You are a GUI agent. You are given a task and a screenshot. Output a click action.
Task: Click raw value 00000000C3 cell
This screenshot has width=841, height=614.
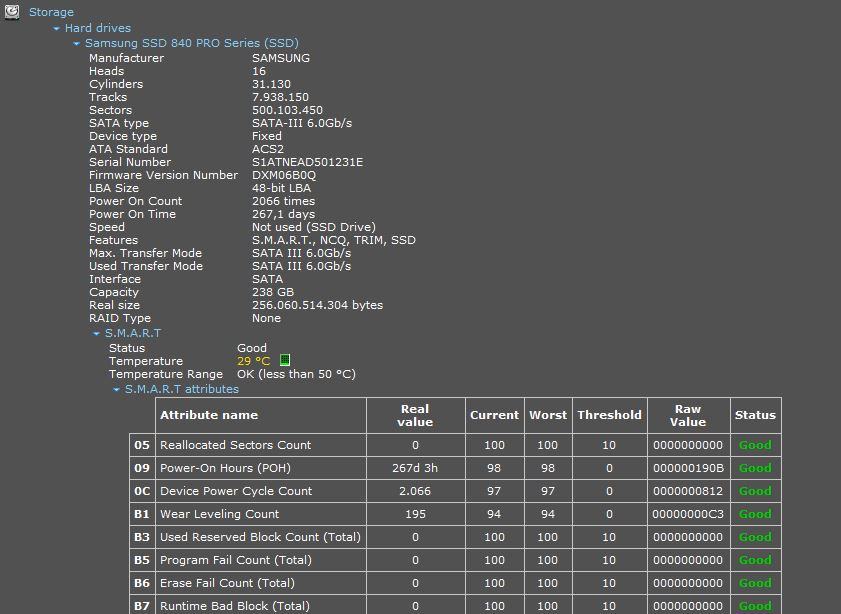click(688, 514)
